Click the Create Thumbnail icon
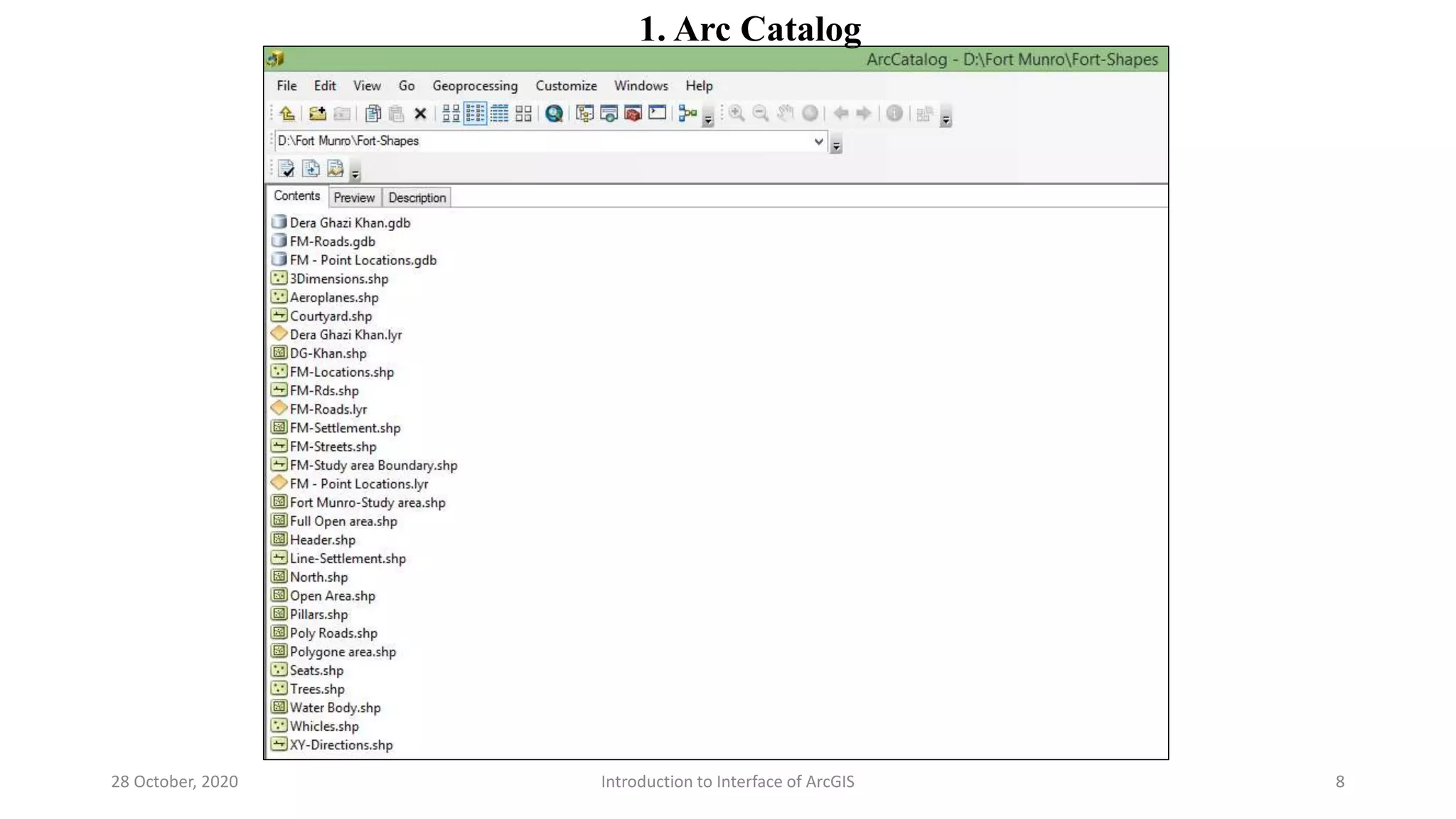1456x819 pixels. coord(924,113)
